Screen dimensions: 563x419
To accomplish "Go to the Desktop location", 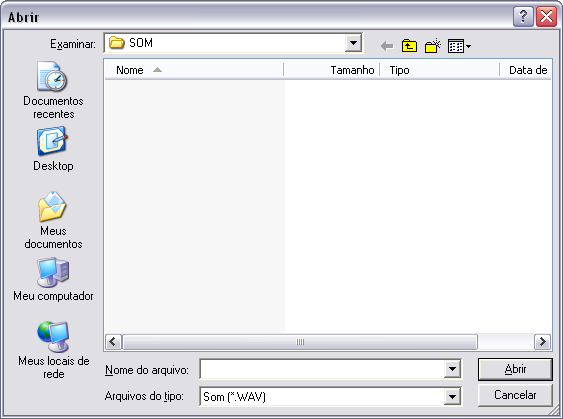I will [x=53, y=149].
